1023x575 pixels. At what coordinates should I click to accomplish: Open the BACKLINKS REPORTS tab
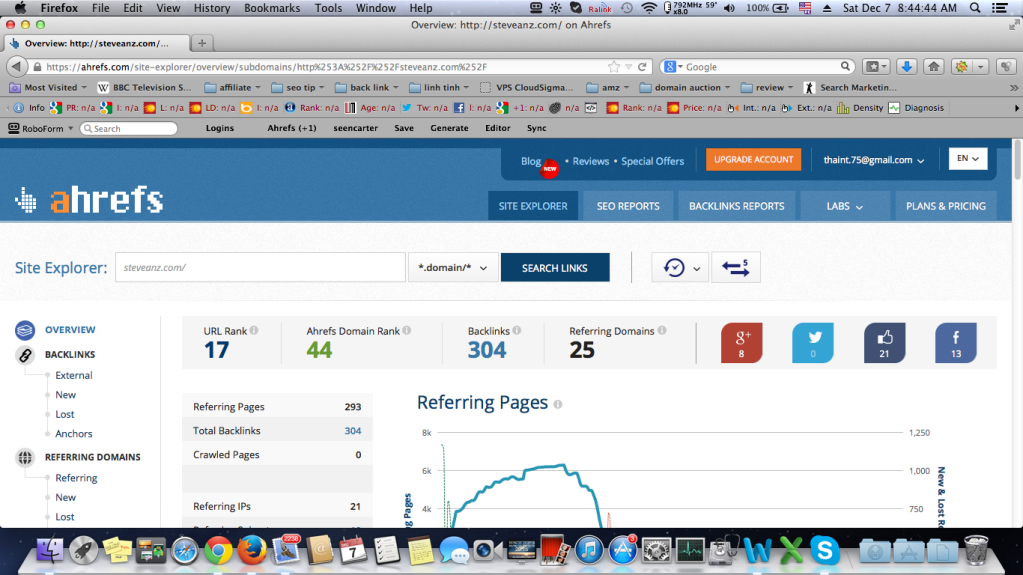click(737, 206)
